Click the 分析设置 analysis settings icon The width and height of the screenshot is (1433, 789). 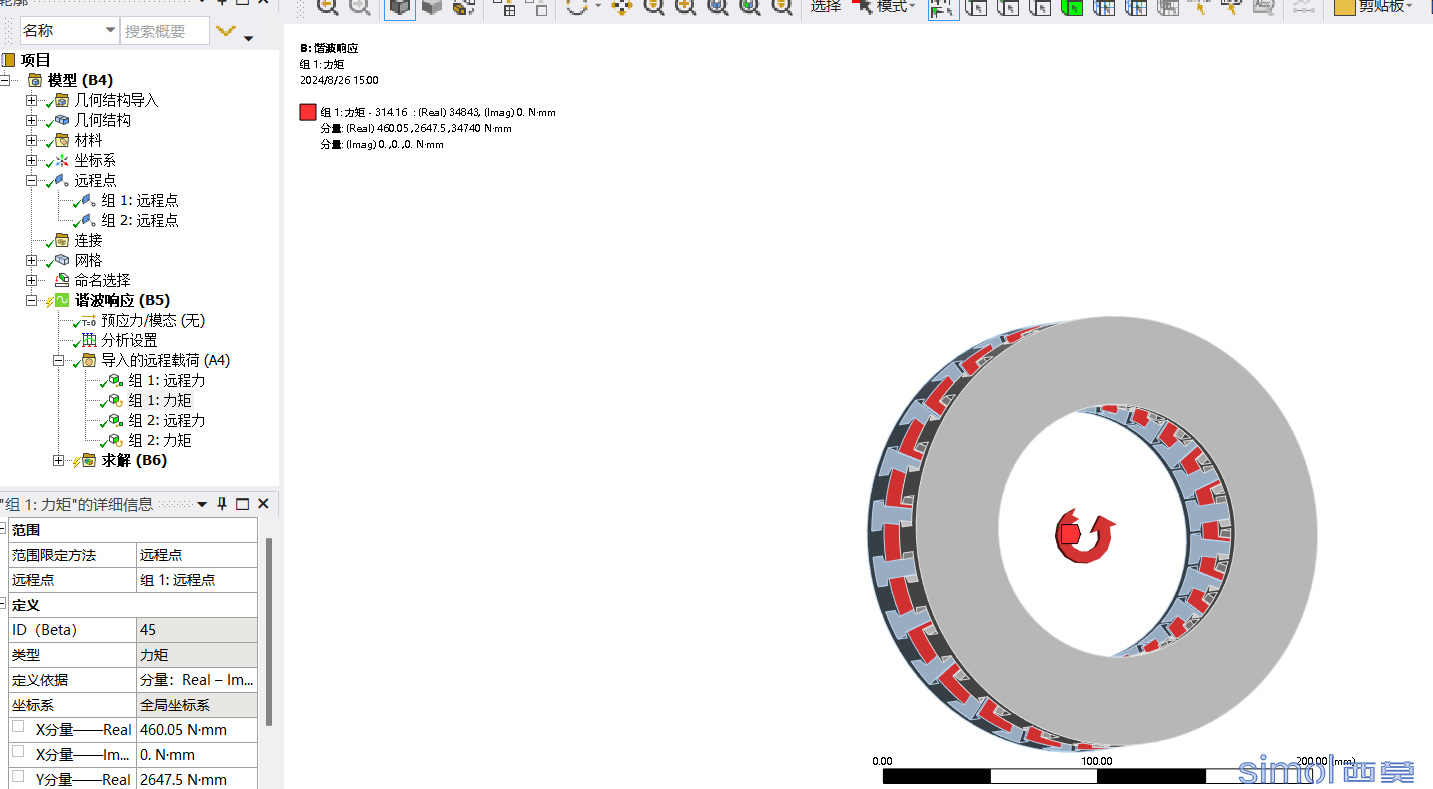tap(89, 340)
